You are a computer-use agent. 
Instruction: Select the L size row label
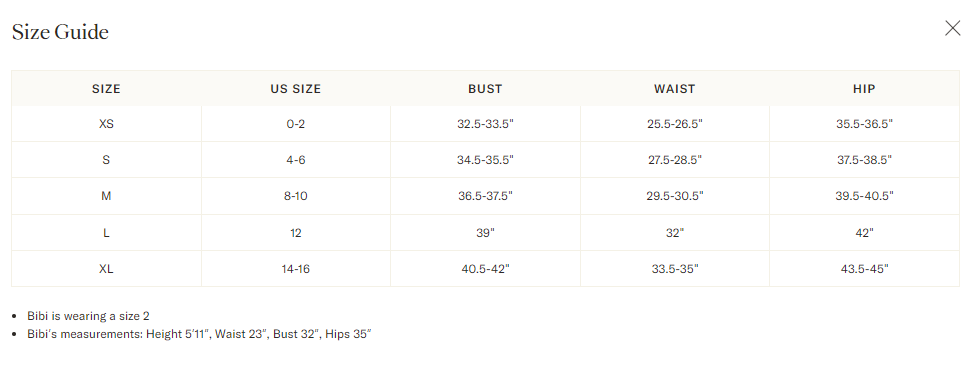(x=107, y=233)
